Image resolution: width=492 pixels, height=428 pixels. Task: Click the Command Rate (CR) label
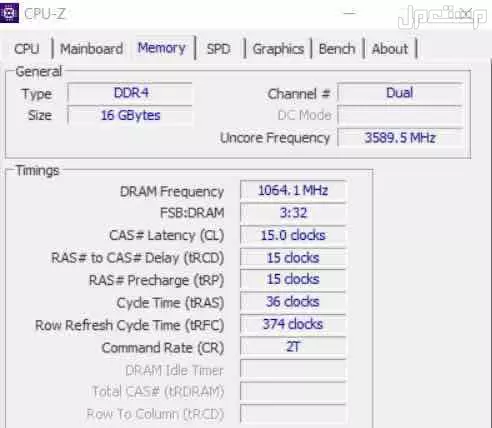163,348
